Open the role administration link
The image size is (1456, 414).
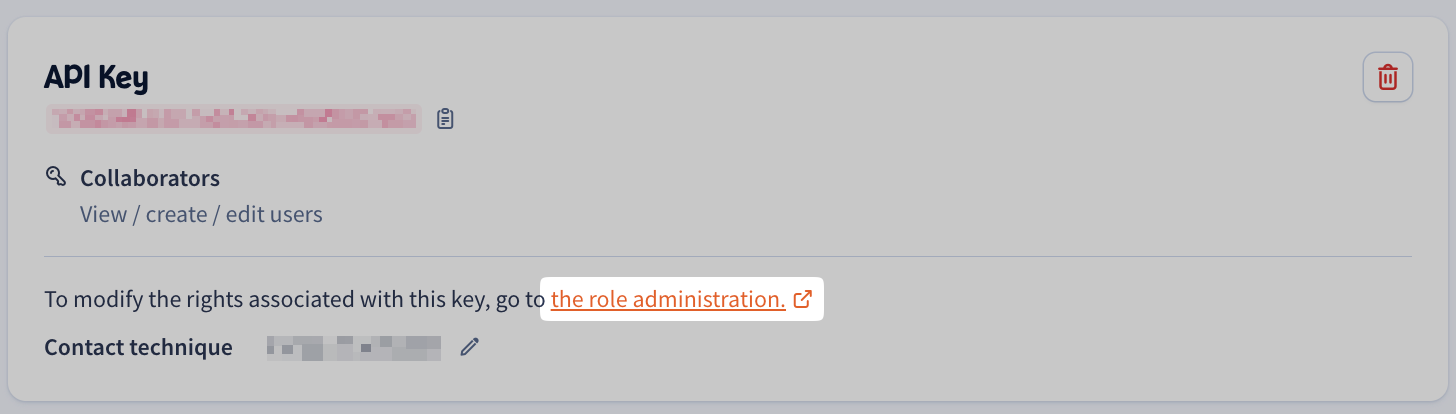coord(667,299)
